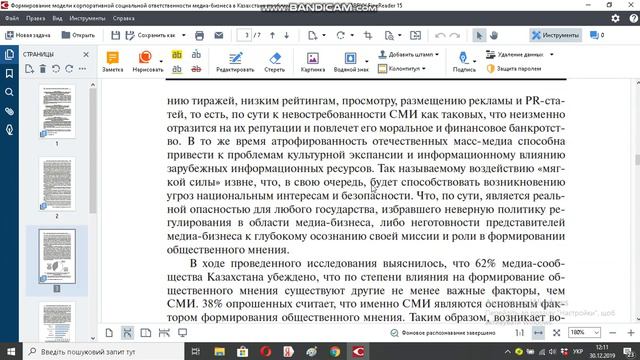Switch to single-page view mode

click(109, 333)
